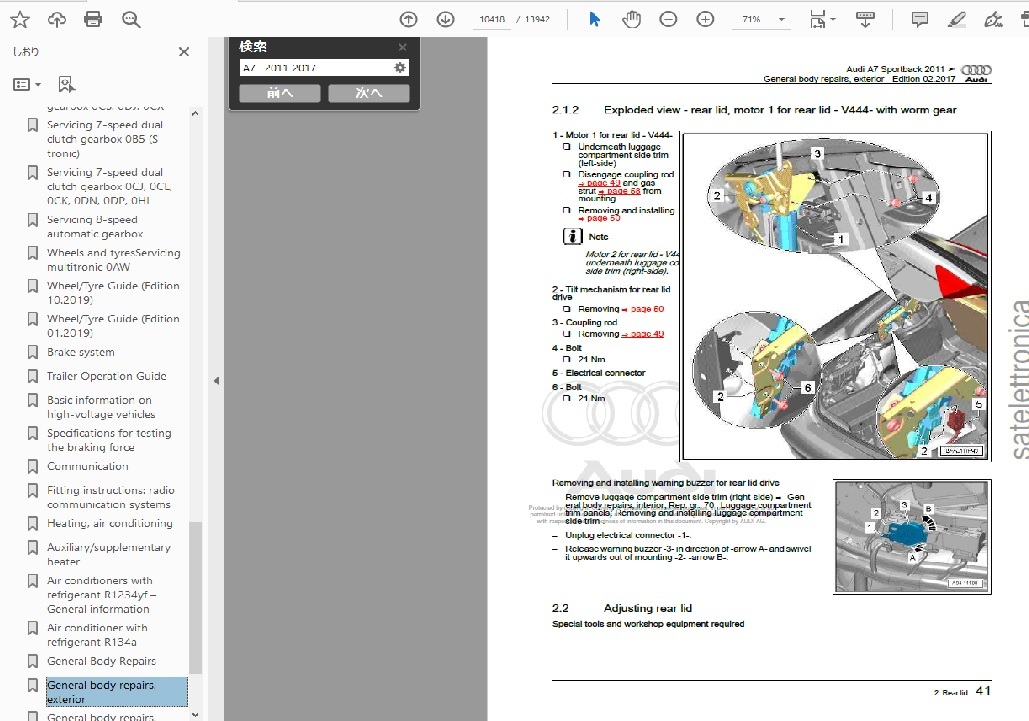Viewport: 1029px width, 721px height.
Task: Go to next page arrow
Action: [x=445, y=20]
